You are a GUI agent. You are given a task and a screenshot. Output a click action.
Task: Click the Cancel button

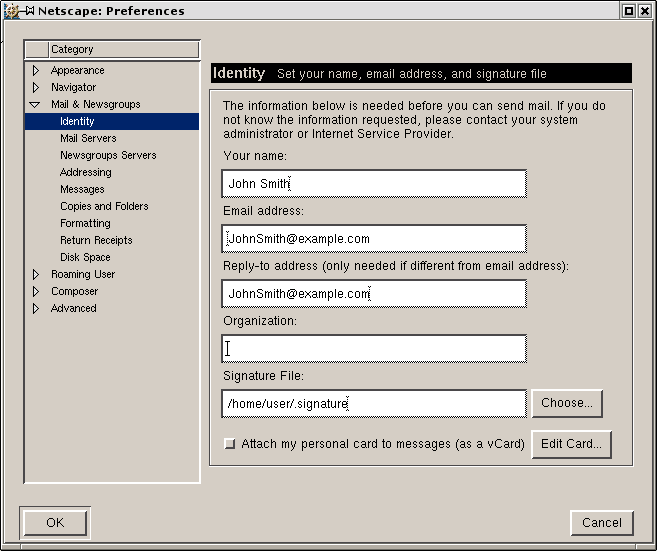(602, 522)
